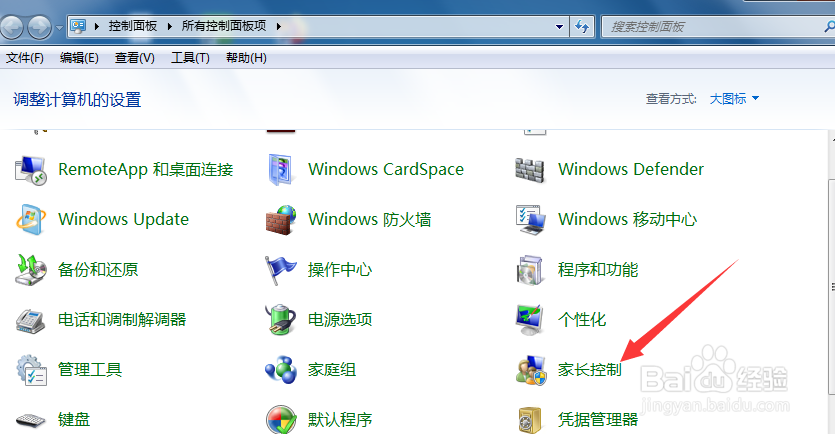Open the 大图标 view mode dropdown
The height and width of the screenshot is (434, 835).
pyautogui.click(x=734, y=99)
